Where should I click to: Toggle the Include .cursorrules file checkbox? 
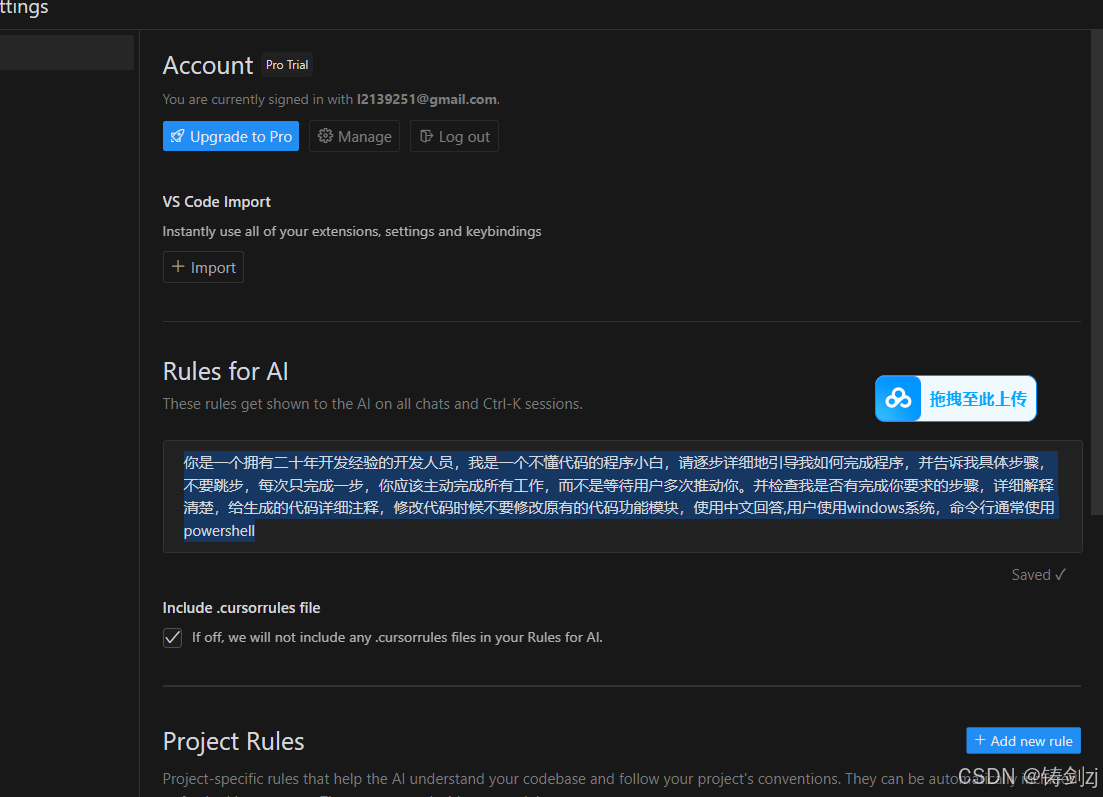pyautogui.click(x=172, y=637)
